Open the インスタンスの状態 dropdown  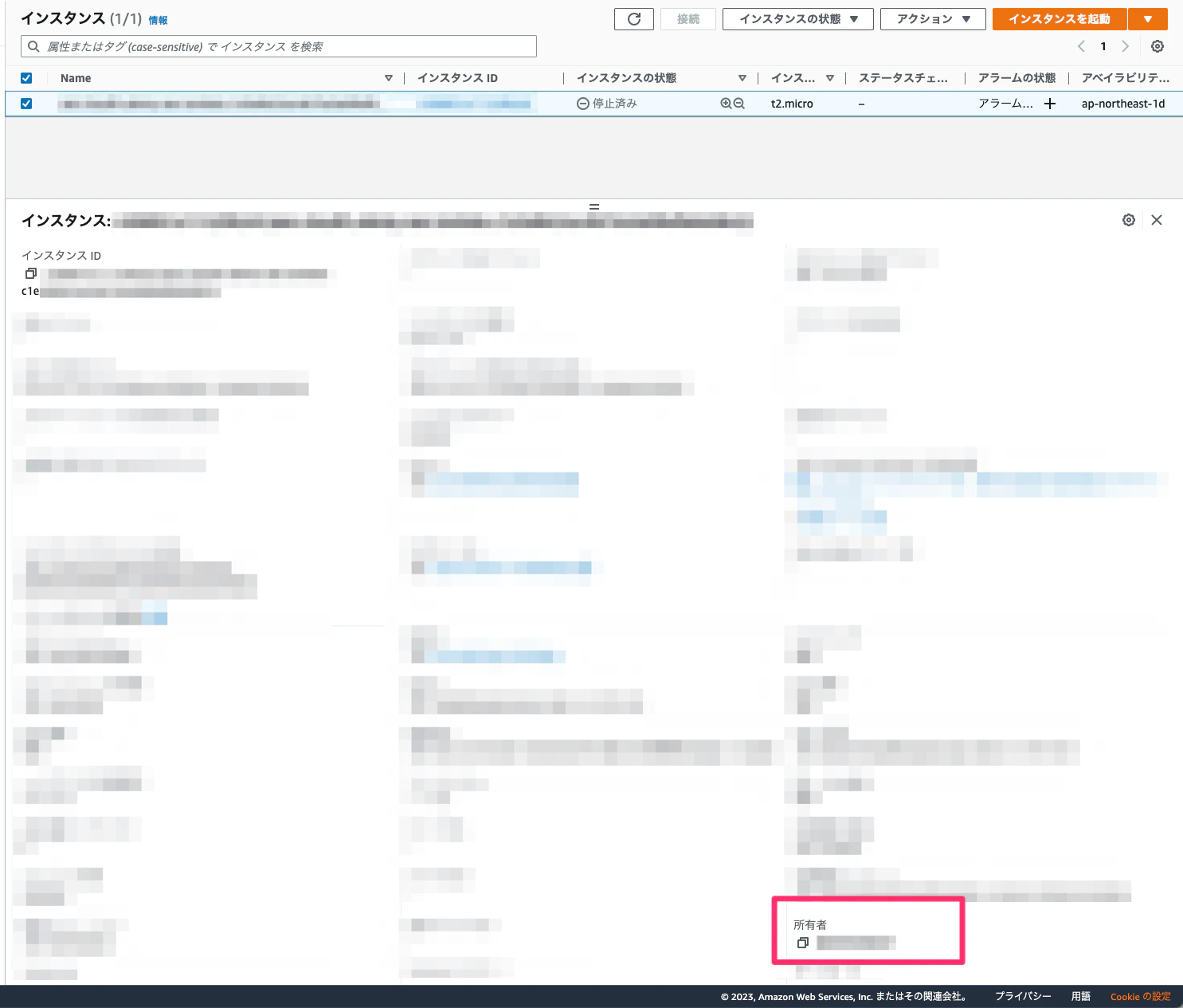pyautogui.click(x=797, y=18)
